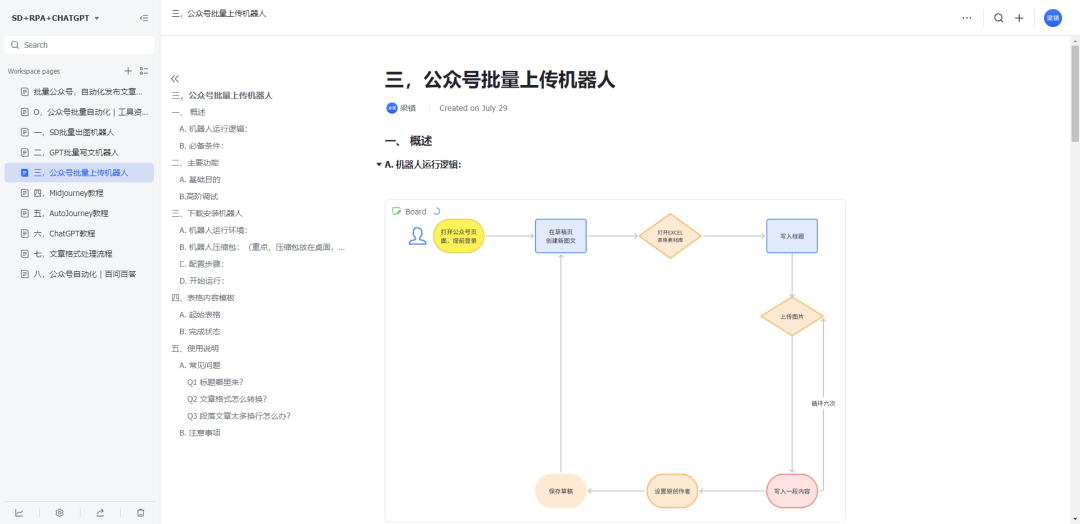Jump to outline item A. 机器人运行逻辑

pyautogui.click(x=213, y=129)
